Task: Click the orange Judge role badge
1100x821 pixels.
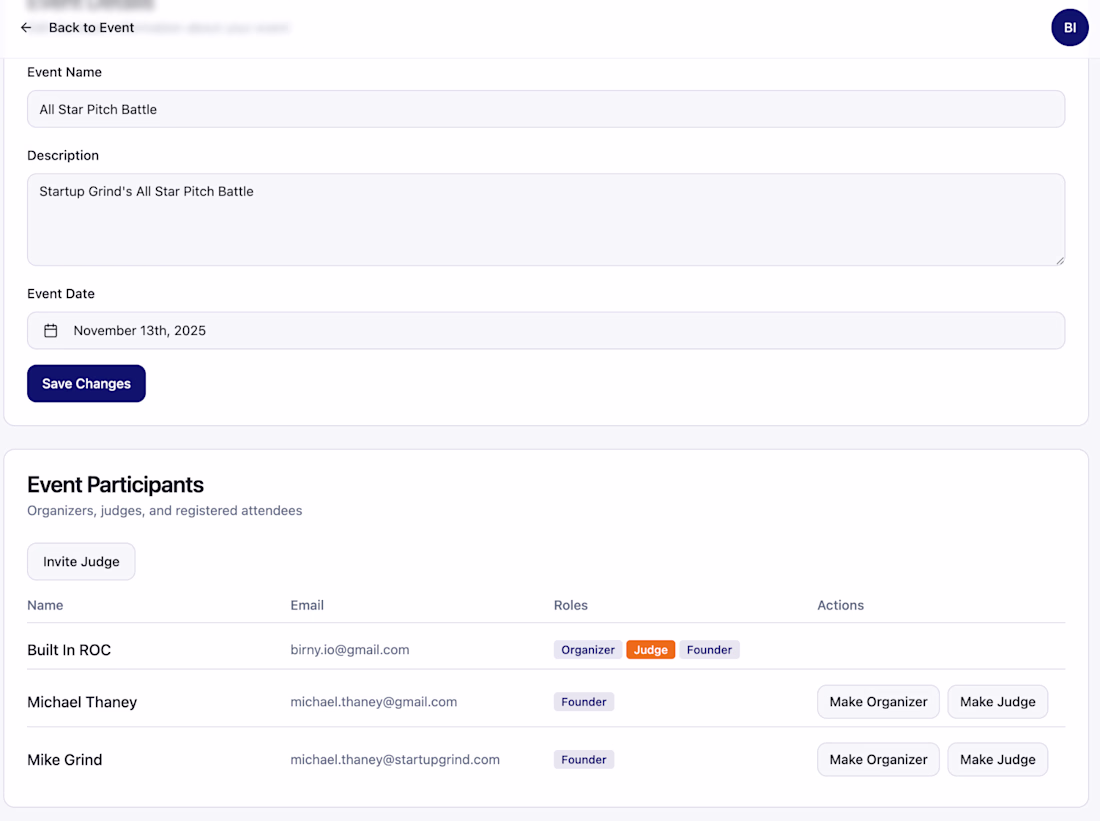Action: [x=650, y=650]
